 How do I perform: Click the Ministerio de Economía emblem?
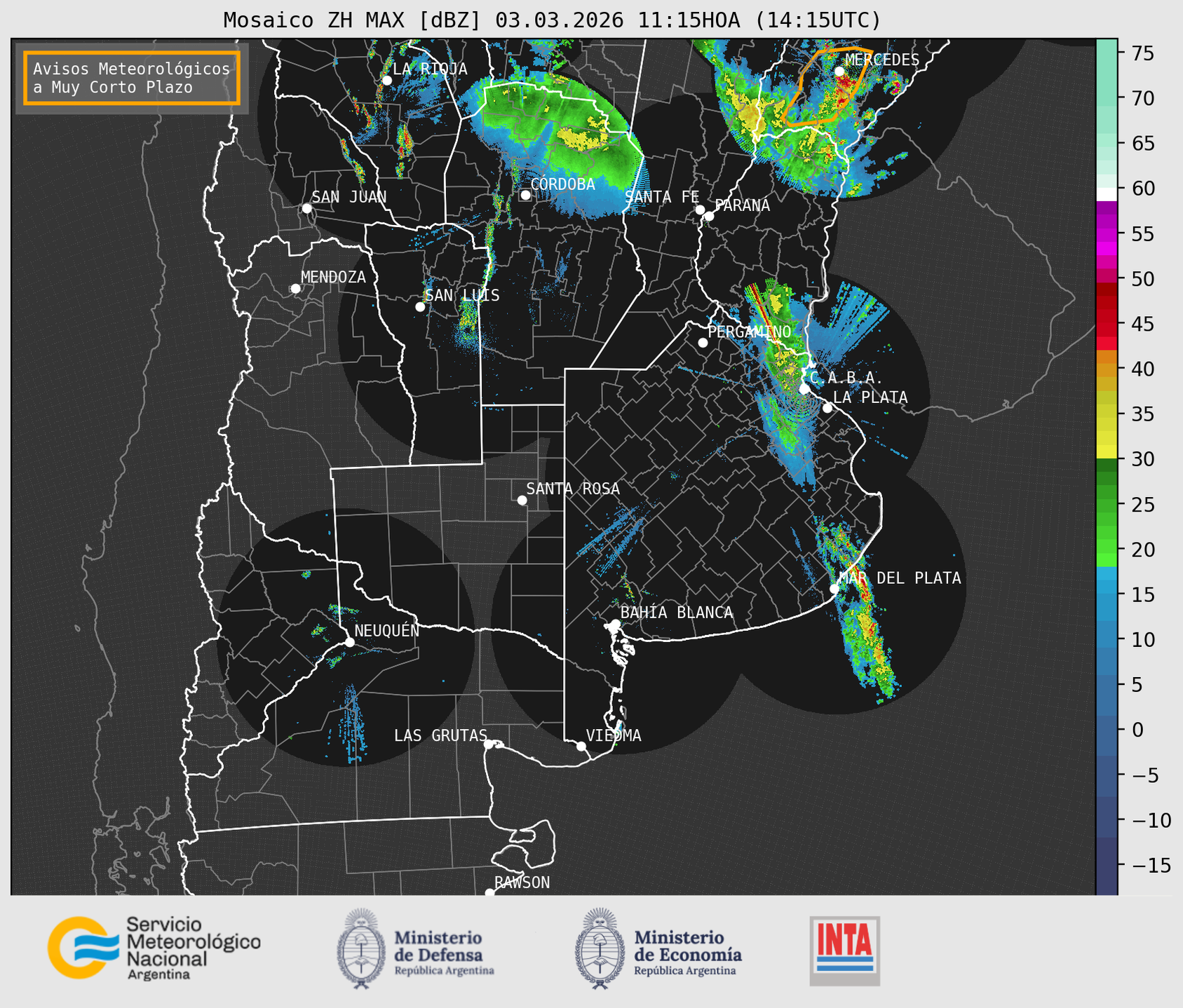coord(600,949)
